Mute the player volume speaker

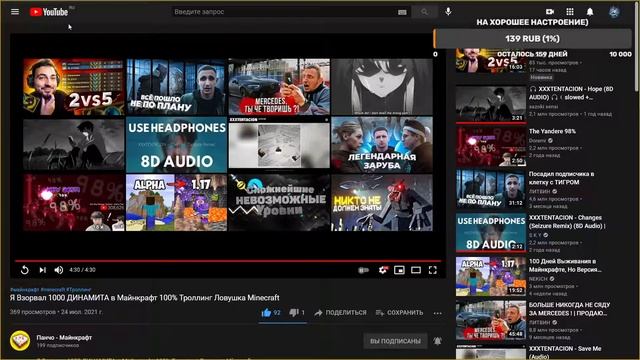59,270
